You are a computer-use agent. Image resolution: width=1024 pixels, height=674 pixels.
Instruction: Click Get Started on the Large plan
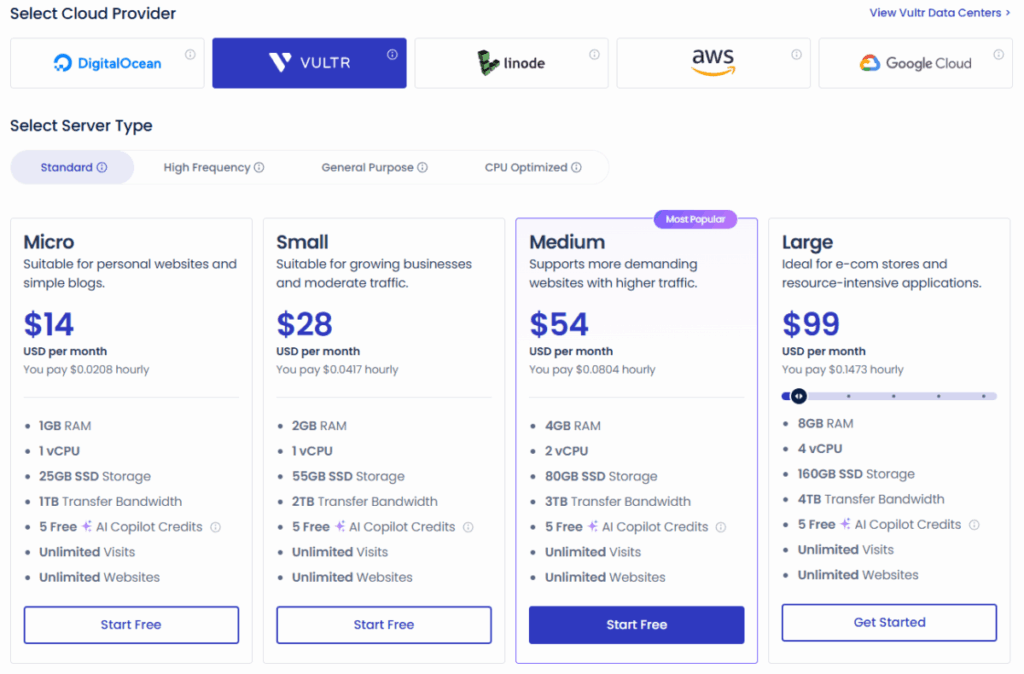tap(888, 621)
